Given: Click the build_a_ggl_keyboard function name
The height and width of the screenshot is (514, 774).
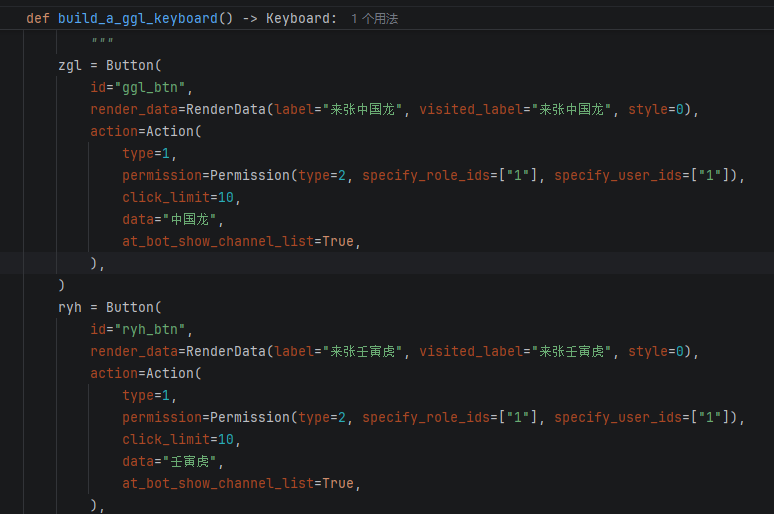Looking at the screenshot, I should coord(138,19).
